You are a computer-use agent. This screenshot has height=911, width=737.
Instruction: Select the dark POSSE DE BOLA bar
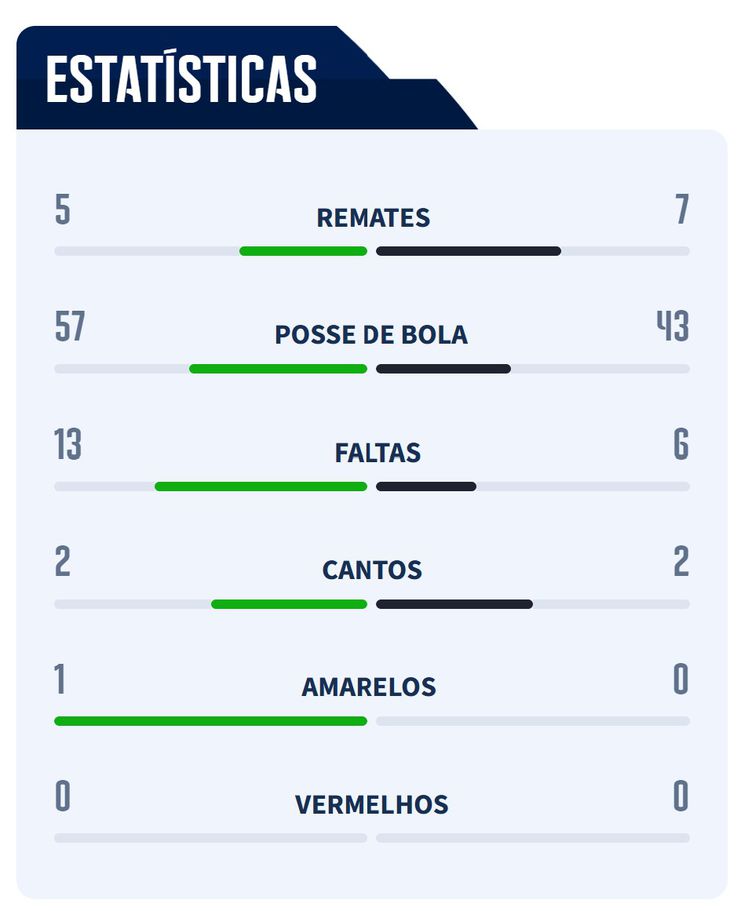tap(443, 369)
